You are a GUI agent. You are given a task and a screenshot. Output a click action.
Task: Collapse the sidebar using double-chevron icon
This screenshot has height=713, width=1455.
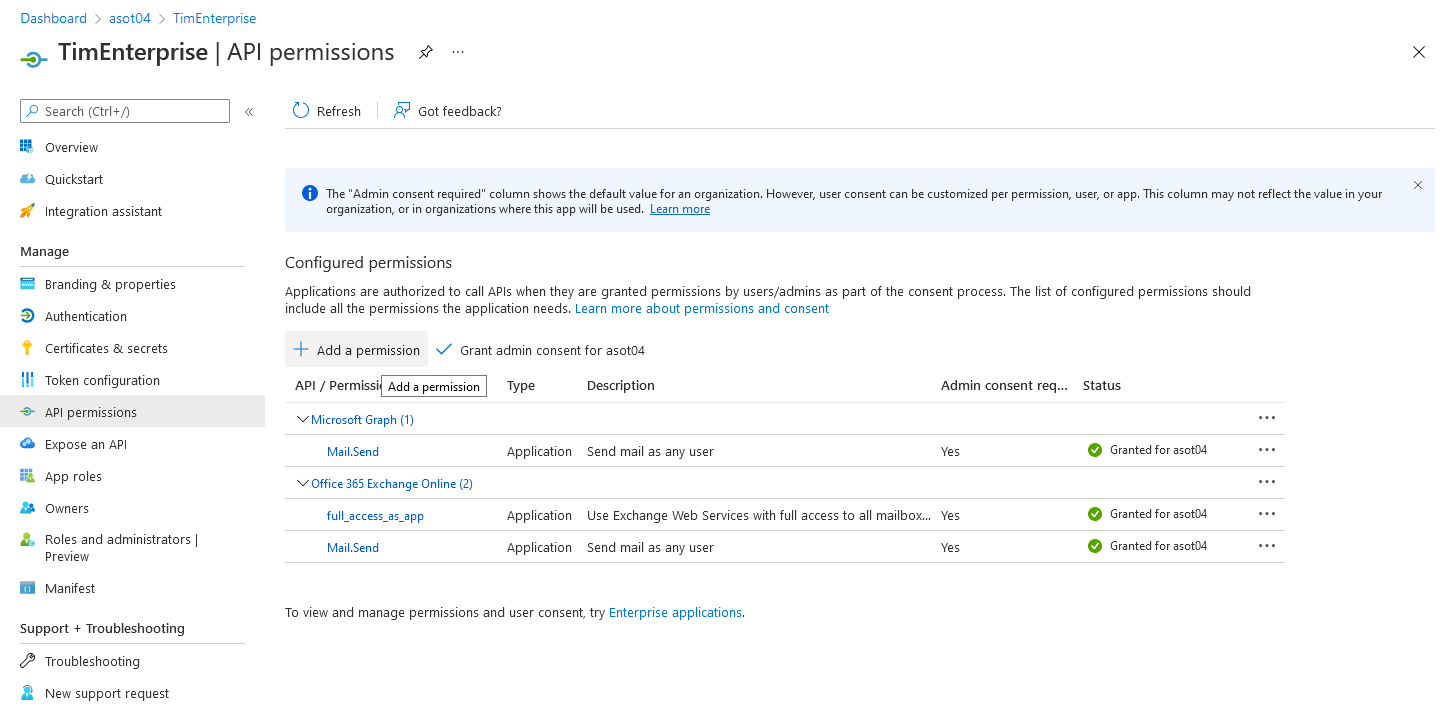point(249,112)
